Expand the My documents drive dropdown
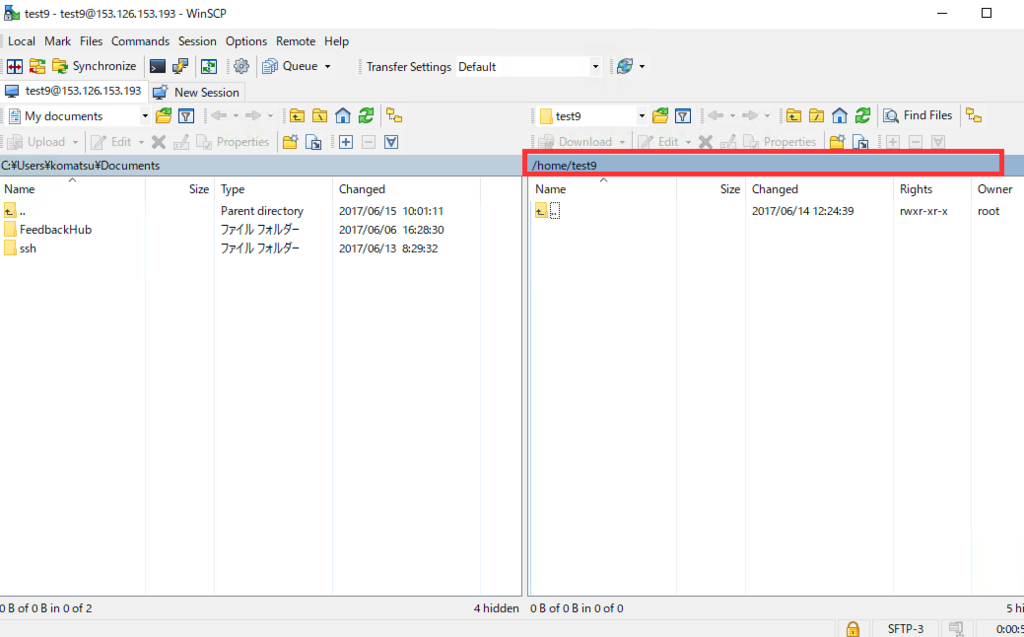The width and height of the screenshot is (1024, 637). 144,116
